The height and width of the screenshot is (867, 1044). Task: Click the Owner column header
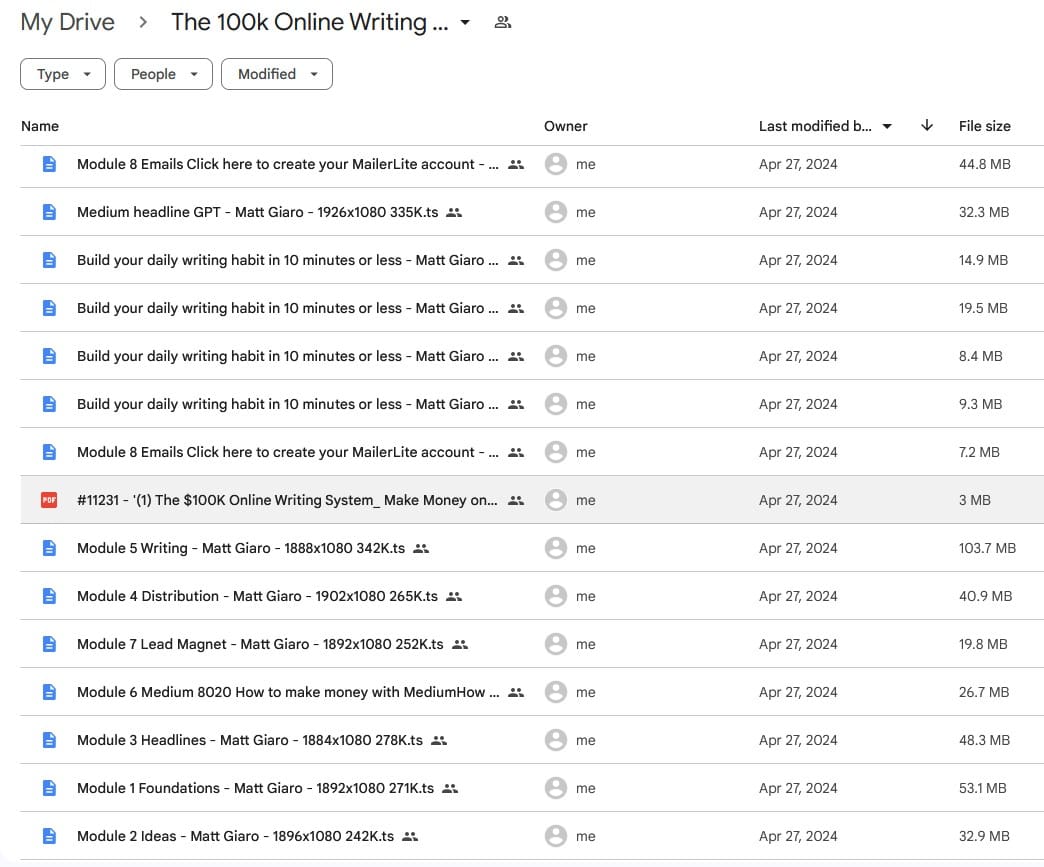(x=565, y=126)
